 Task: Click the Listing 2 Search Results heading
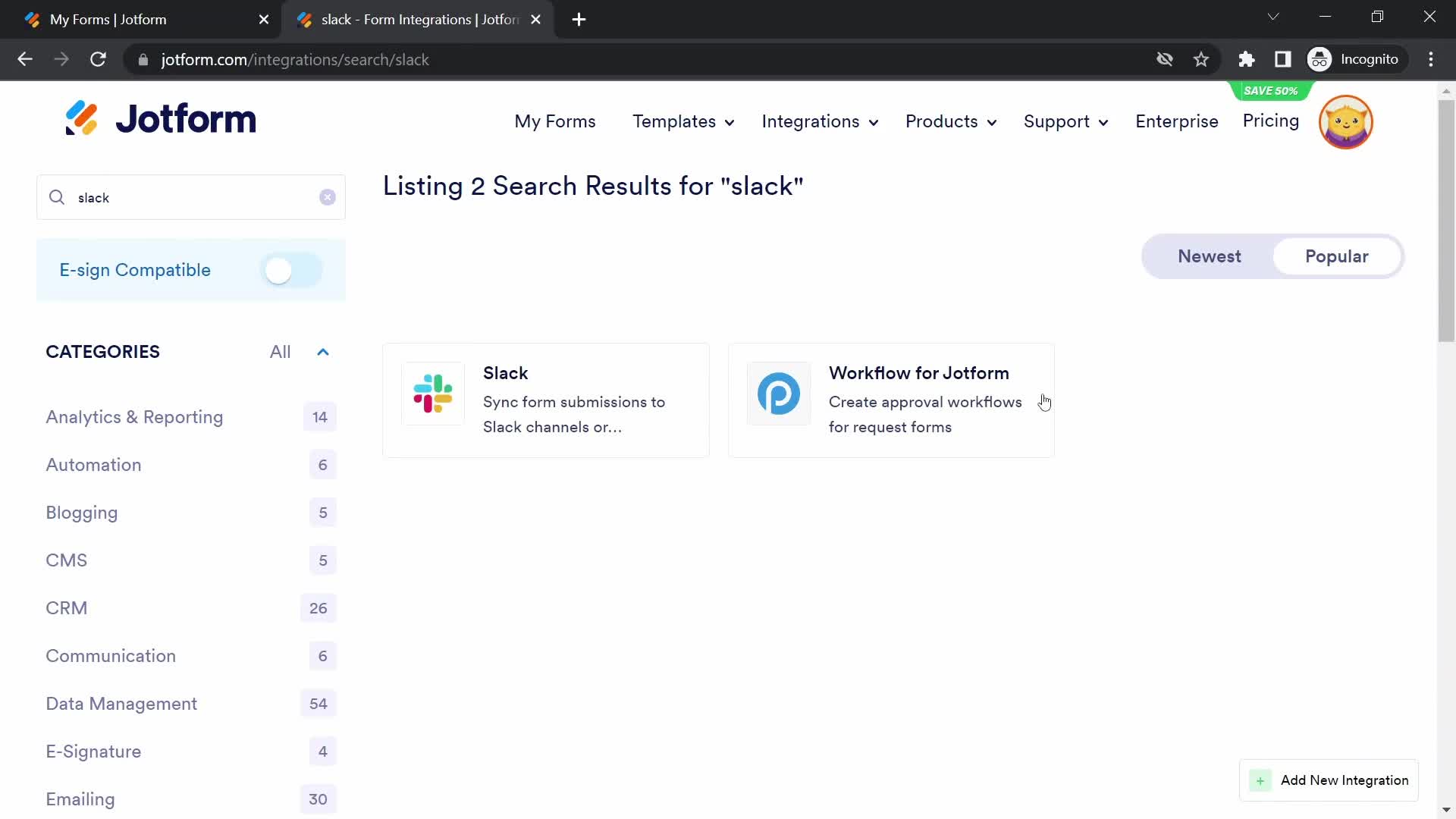pyautogui.click(x=593, y=186)
